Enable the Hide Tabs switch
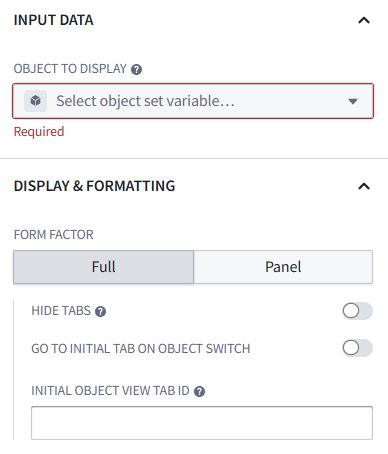388x454 pixels. coord(357,311)
